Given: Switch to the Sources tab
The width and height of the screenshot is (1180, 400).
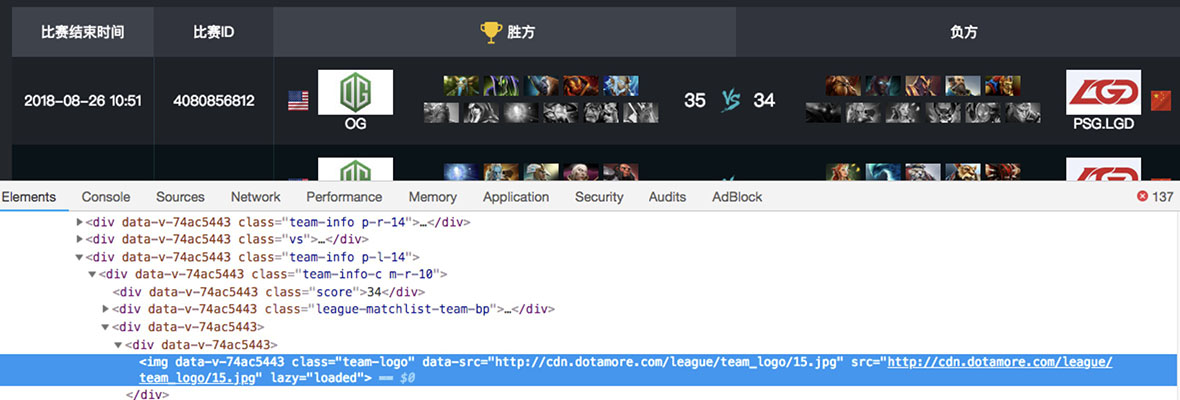Looking at the screenshot, I should pos(181,197).
